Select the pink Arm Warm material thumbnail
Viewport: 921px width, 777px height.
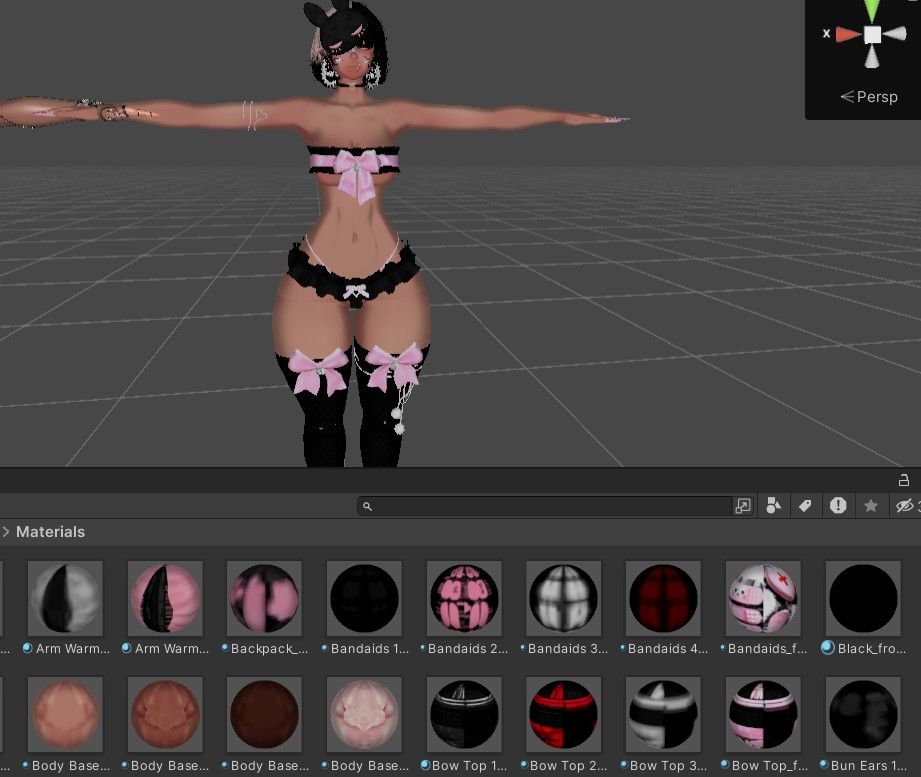coord(165,598)
